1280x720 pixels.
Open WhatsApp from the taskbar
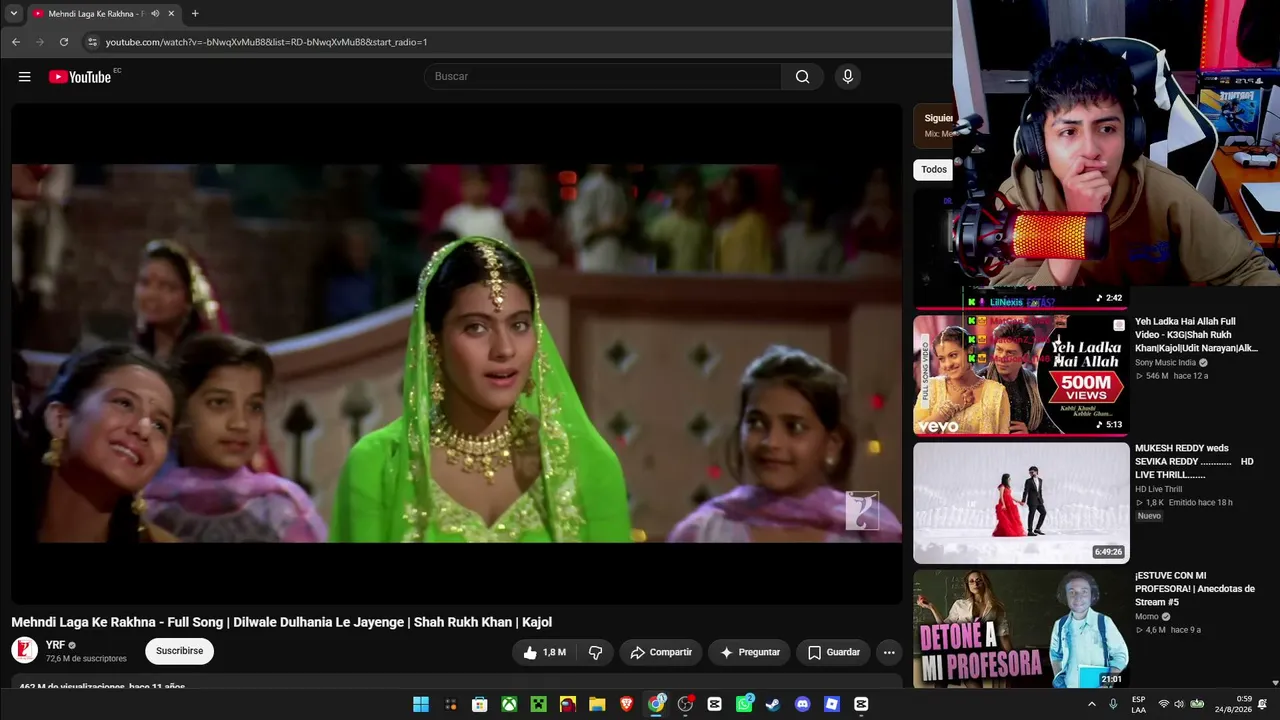[744, 705]
